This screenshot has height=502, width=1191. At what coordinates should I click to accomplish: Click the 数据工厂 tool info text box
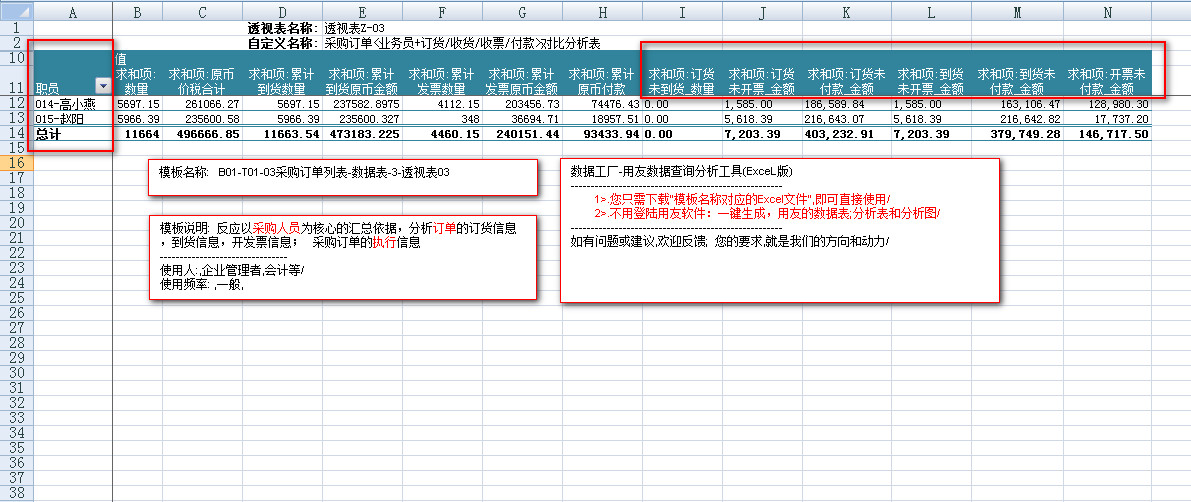[x=779, y=230]
